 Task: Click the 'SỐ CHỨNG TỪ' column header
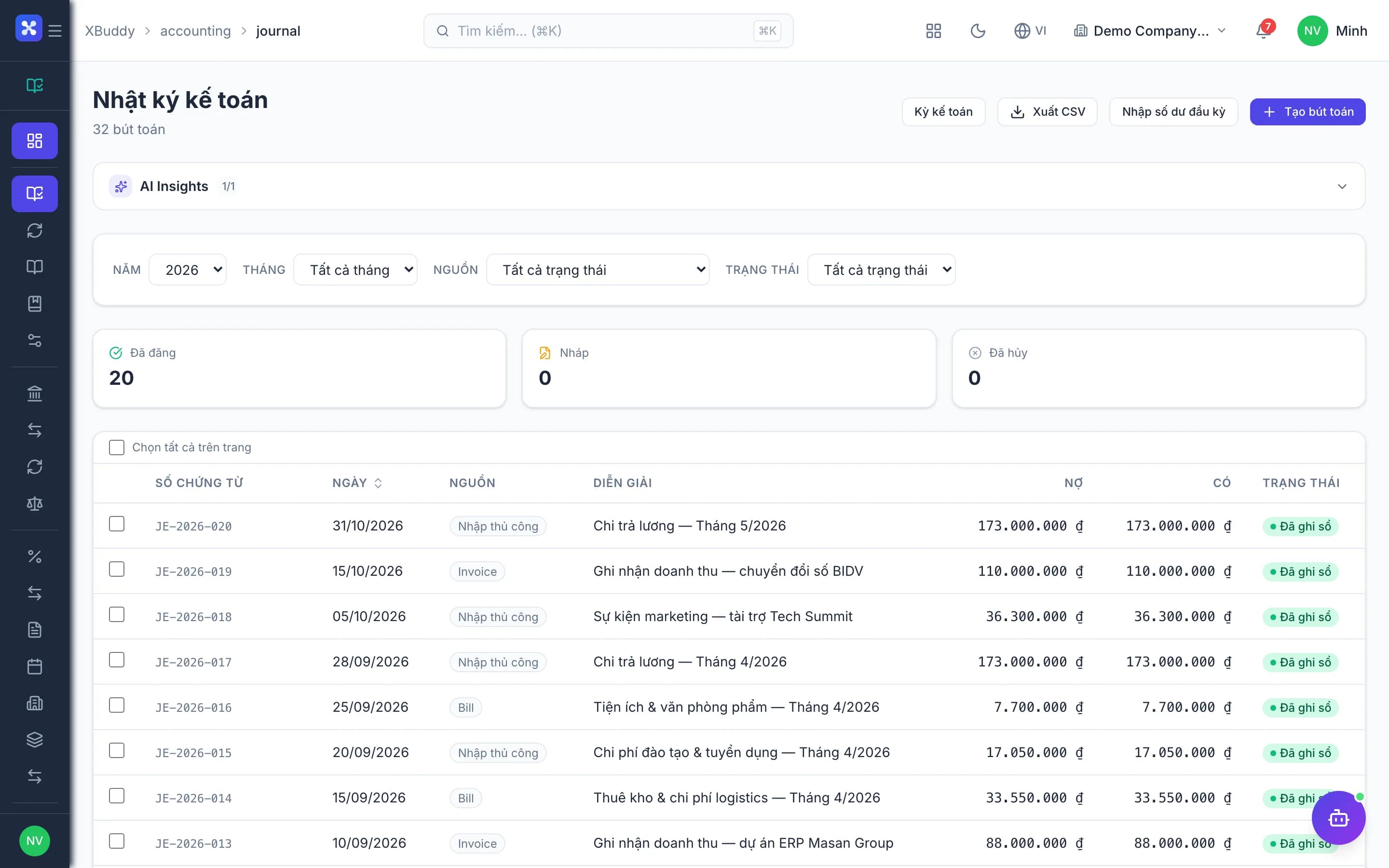[199, 483]
